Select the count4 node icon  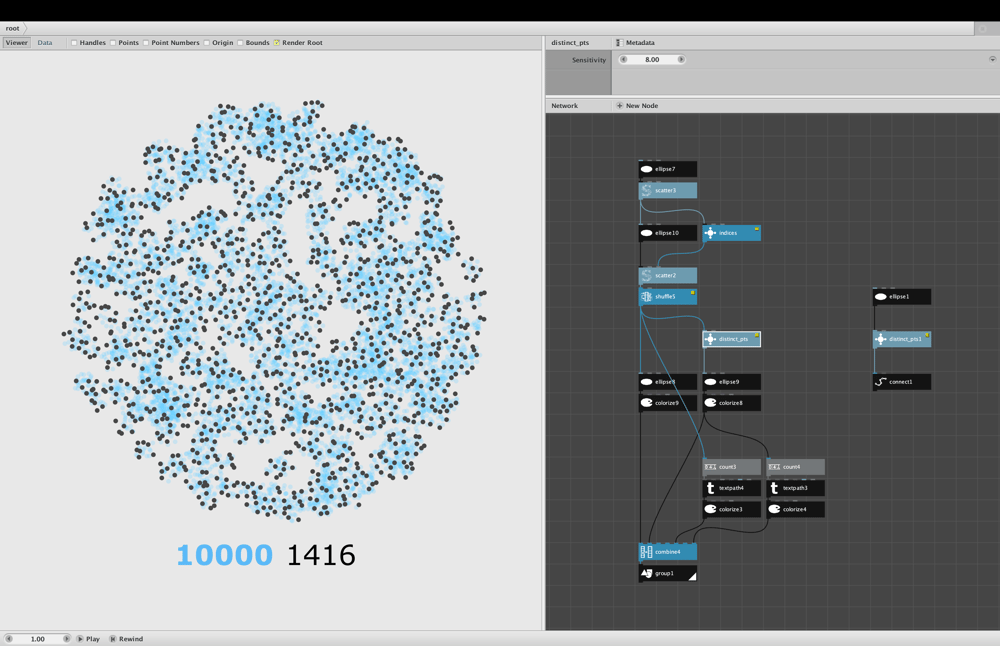tap(774, 467)
